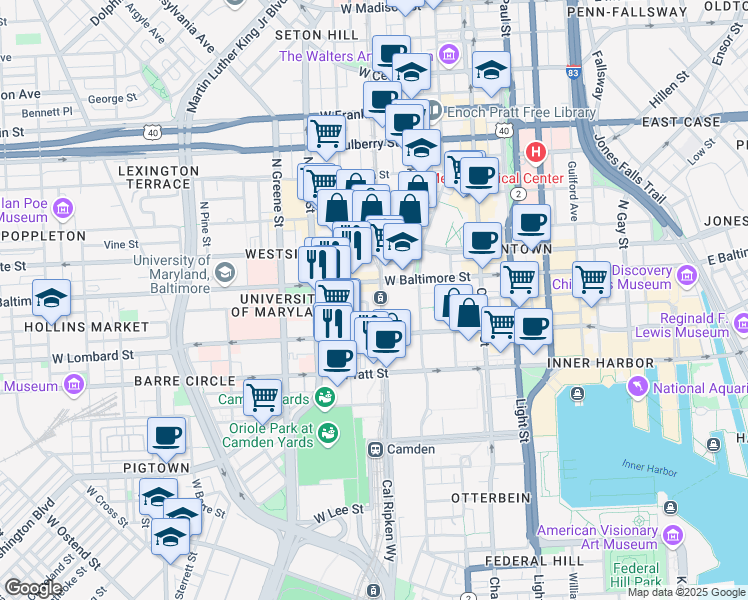Click the OTTERBEIN neighborhood label
The image size is (748, 600).
(491, 498)
